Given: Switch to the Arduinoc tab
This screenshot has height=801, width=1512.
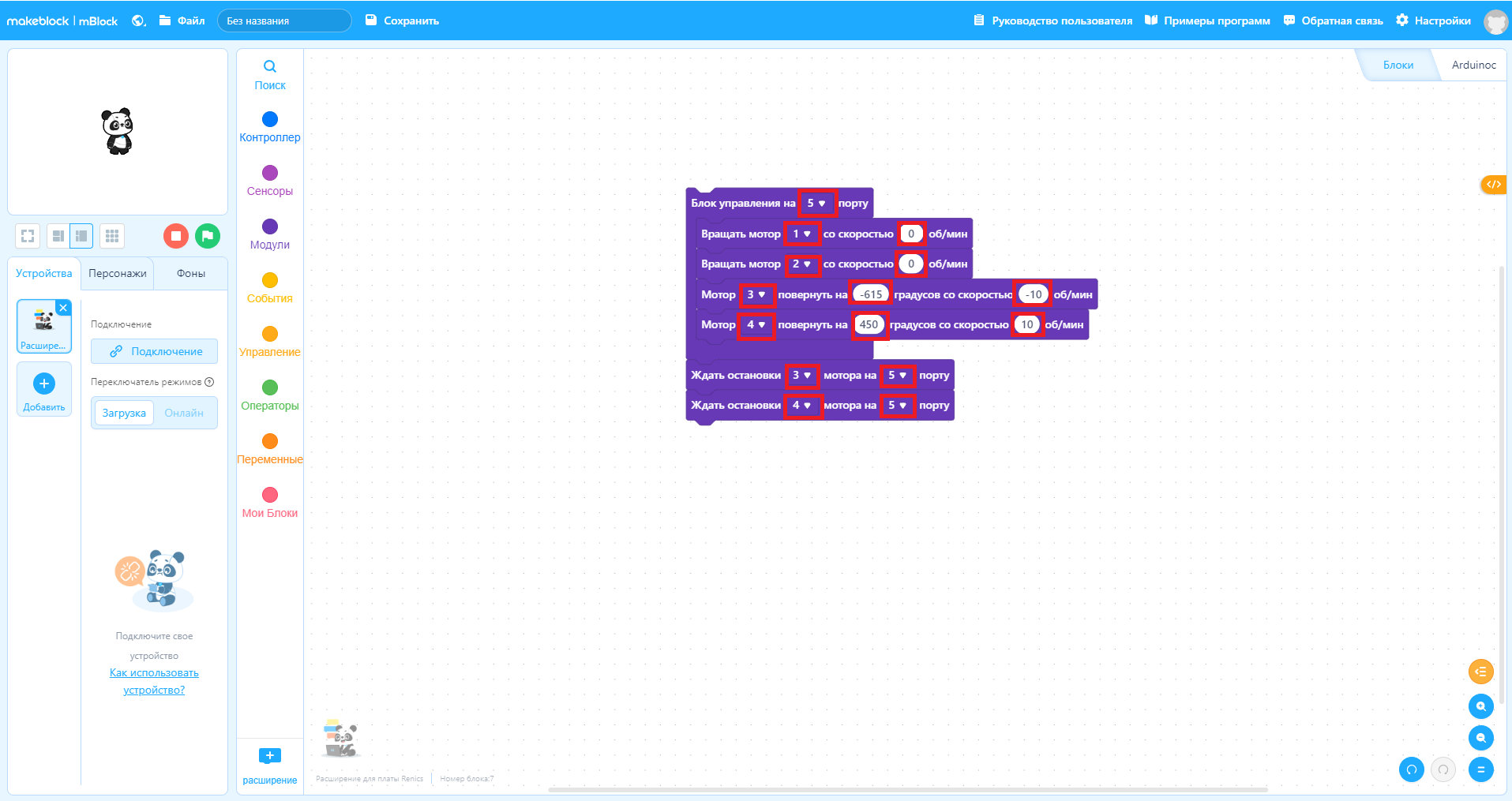Looking at the screenshot, I should coord(1473,65).
